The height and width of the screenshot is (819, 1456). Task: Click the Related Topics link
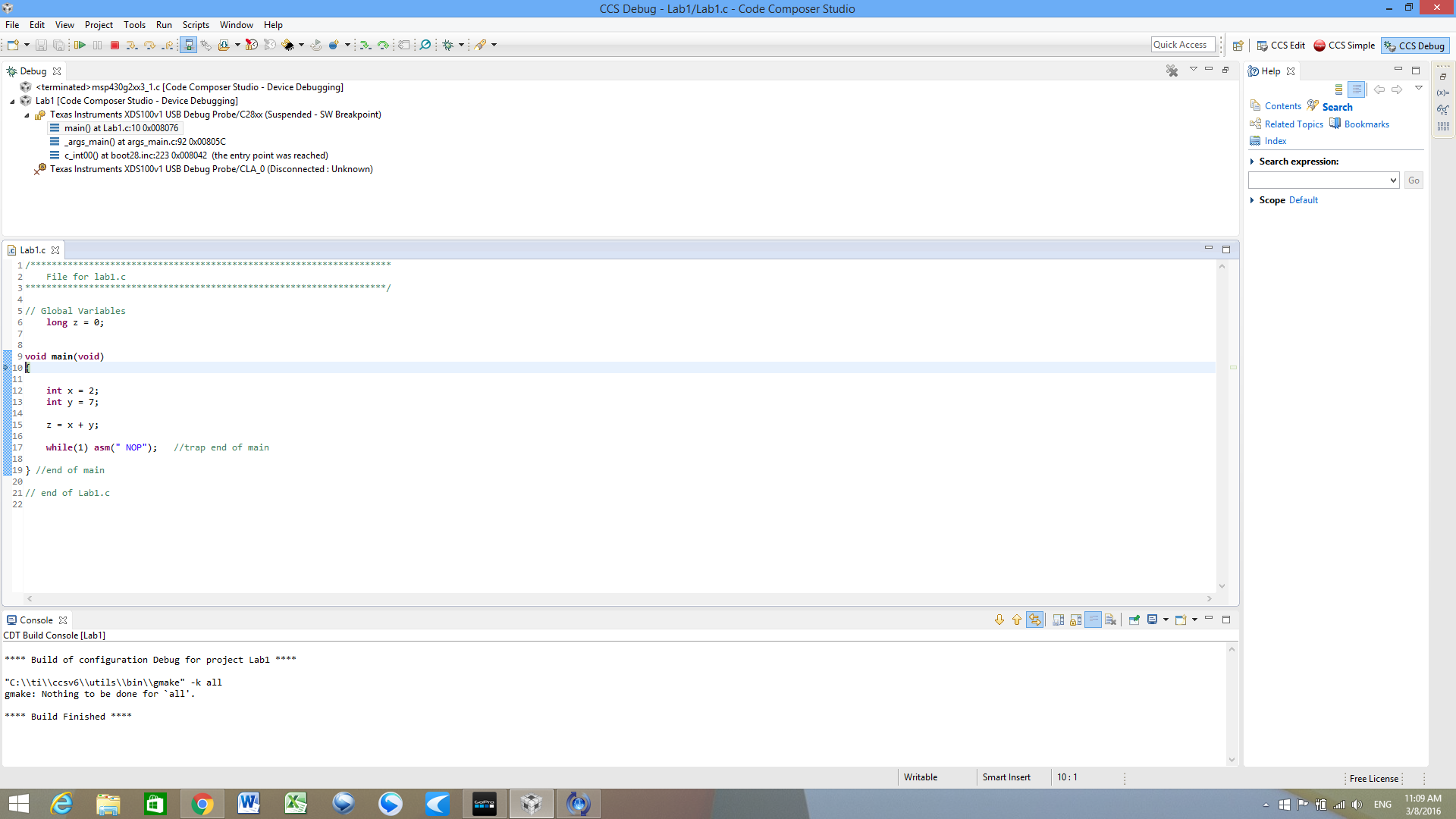tap(1294, 124)
